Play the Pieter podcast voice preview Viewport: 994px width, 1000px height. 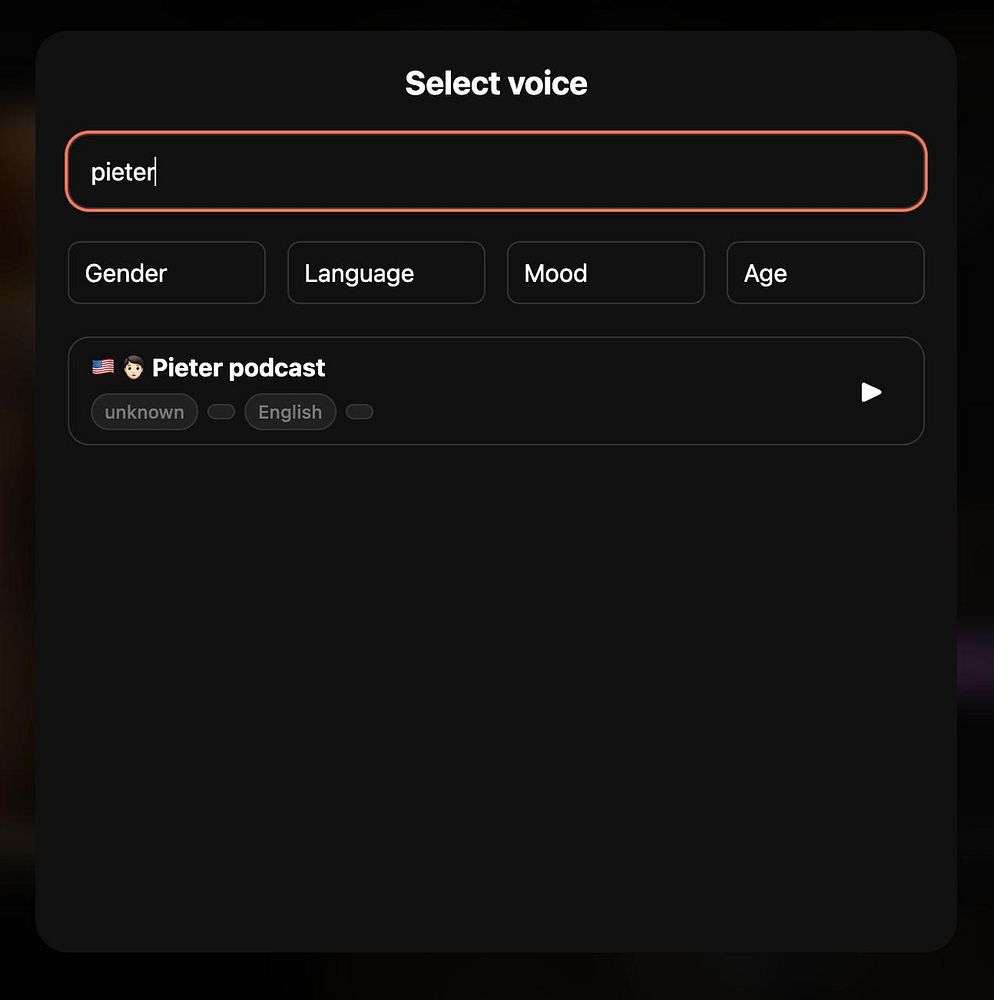[871, 392]
